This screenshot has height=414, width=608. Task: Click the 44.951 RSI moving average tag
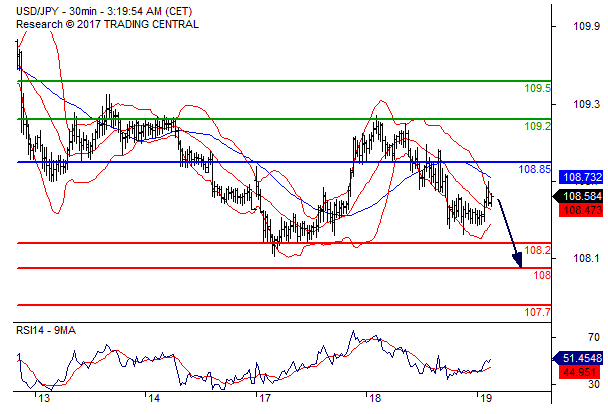click(x=581, y=372)
